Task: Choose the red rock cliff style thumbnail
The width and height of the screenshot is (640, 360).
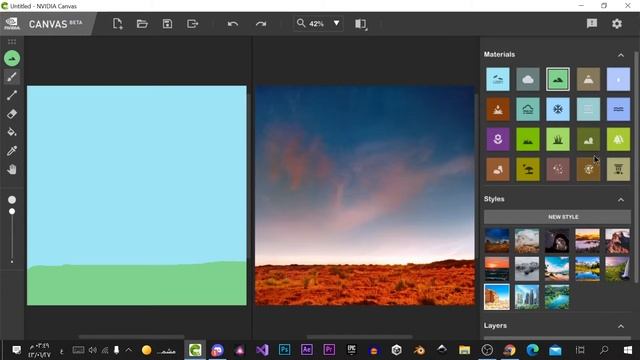Action: (618, 240)
